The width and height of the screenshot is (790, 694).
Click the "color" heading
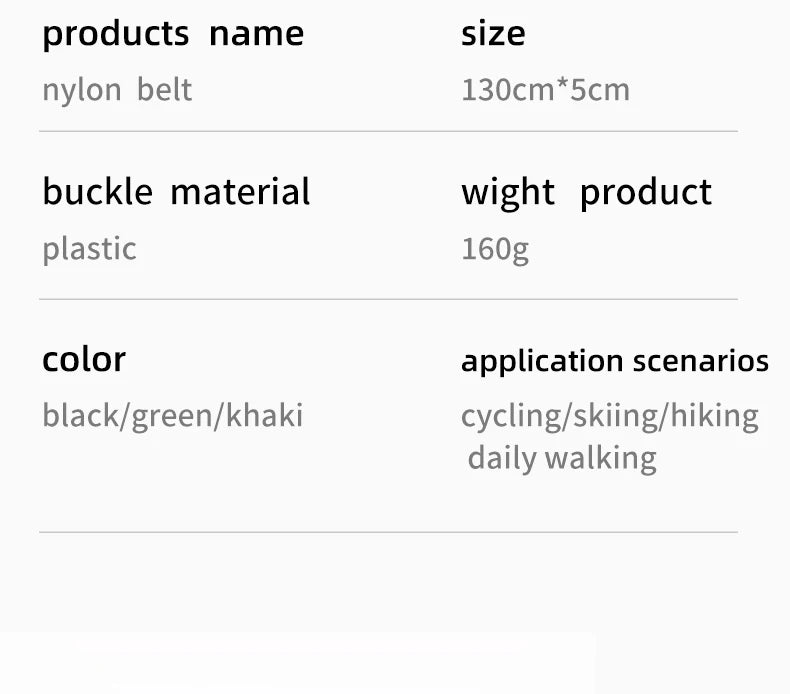click(84, 359)
